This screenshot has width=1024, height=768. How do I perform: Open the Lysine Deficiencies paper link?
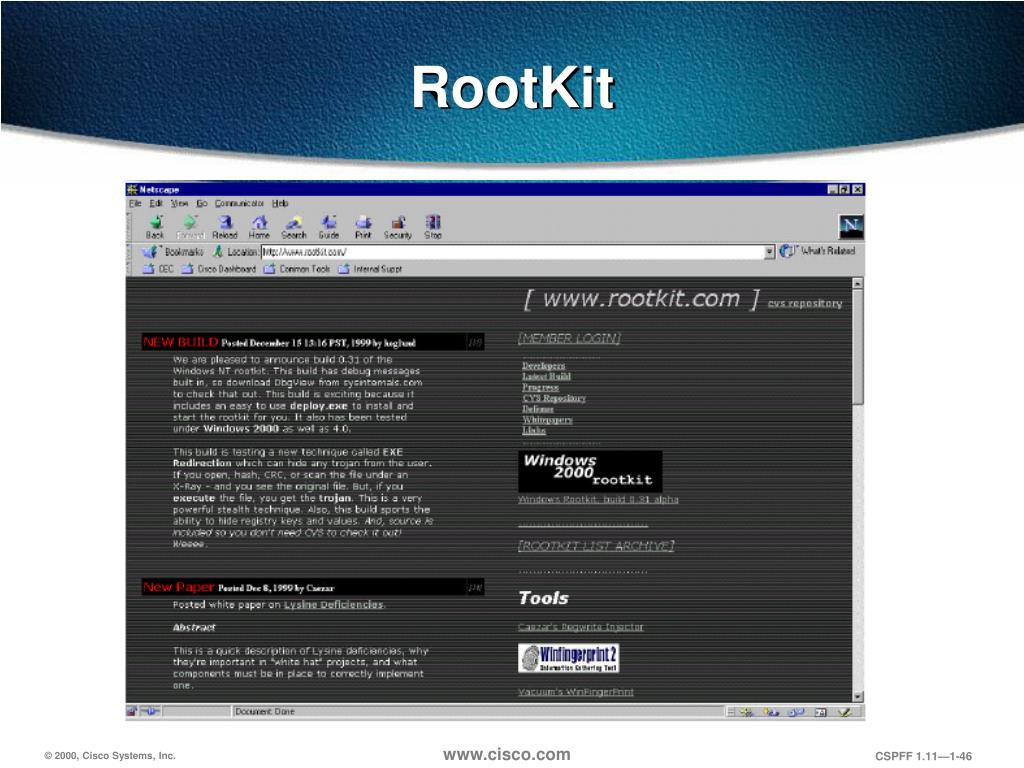click(334, 605)
